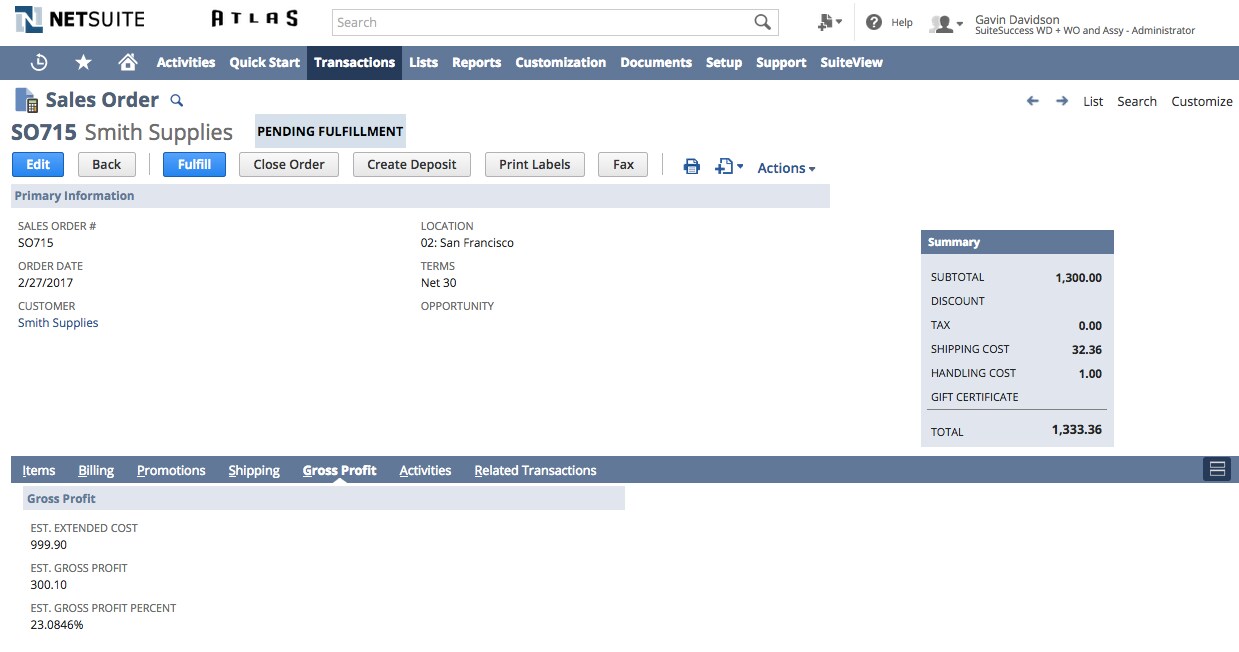The image size is (1239, 652).
Task: Open quick search next to Sales Order
Action: [x=177, y=100]
